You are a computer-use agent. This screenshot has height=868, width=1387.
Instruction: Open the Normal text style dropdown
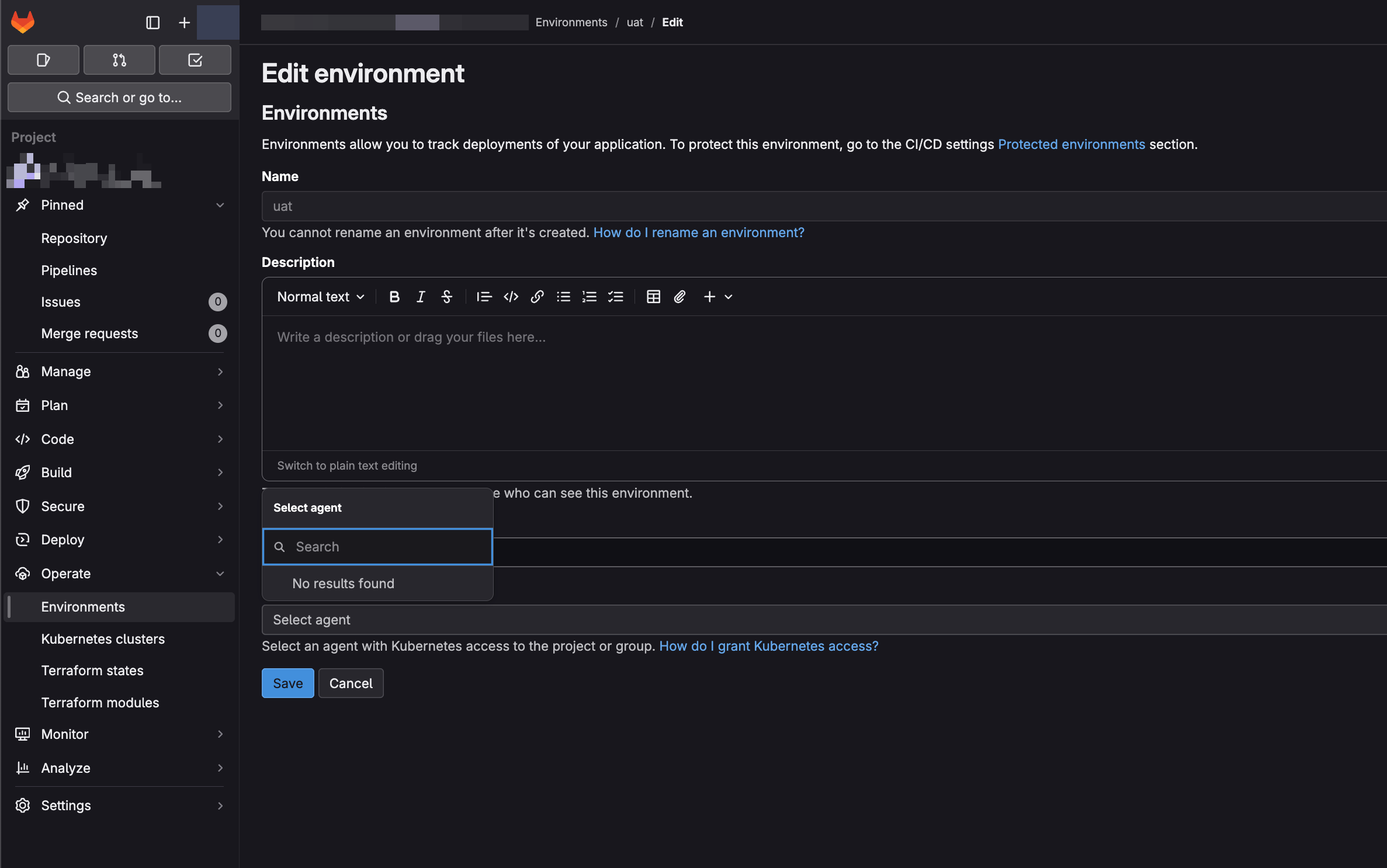pyautogui.click(x=320, y=297)
